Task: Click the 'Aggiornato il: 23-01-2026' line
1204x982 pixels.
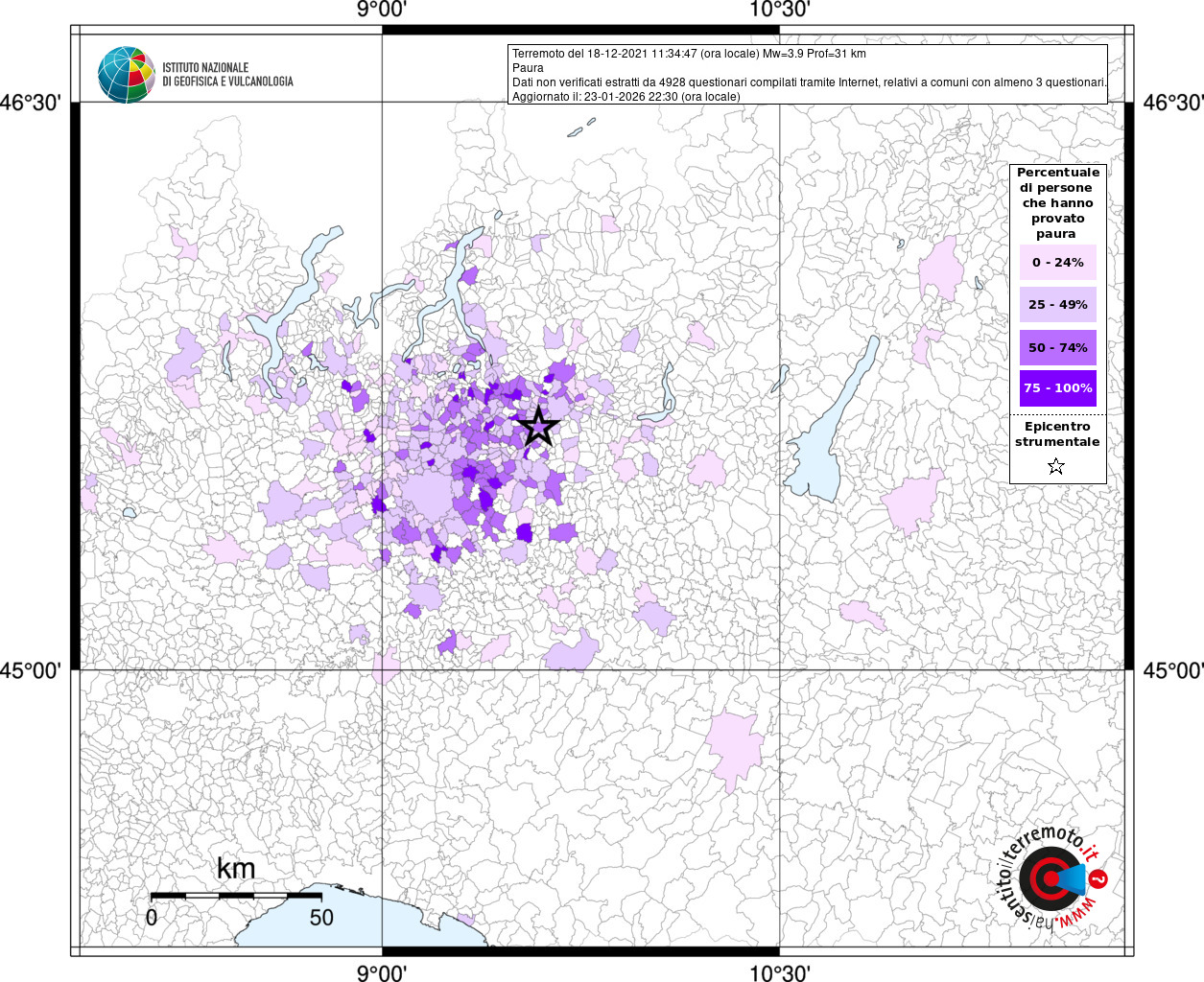Action: pos(626,97)
